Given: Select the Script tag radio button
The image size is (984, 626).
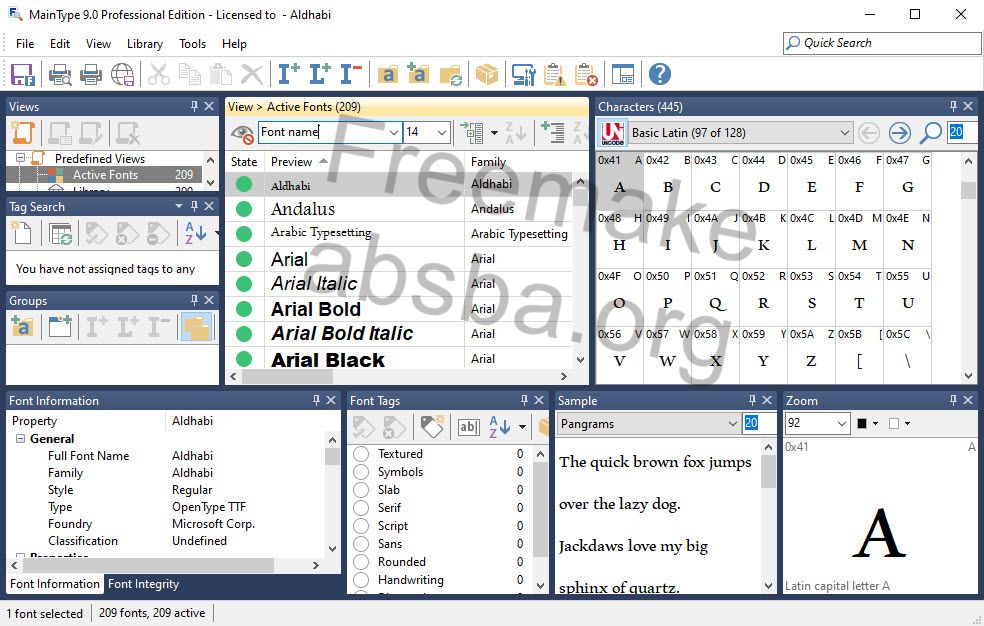Looking at the screenshot, I should pos(361,526).
